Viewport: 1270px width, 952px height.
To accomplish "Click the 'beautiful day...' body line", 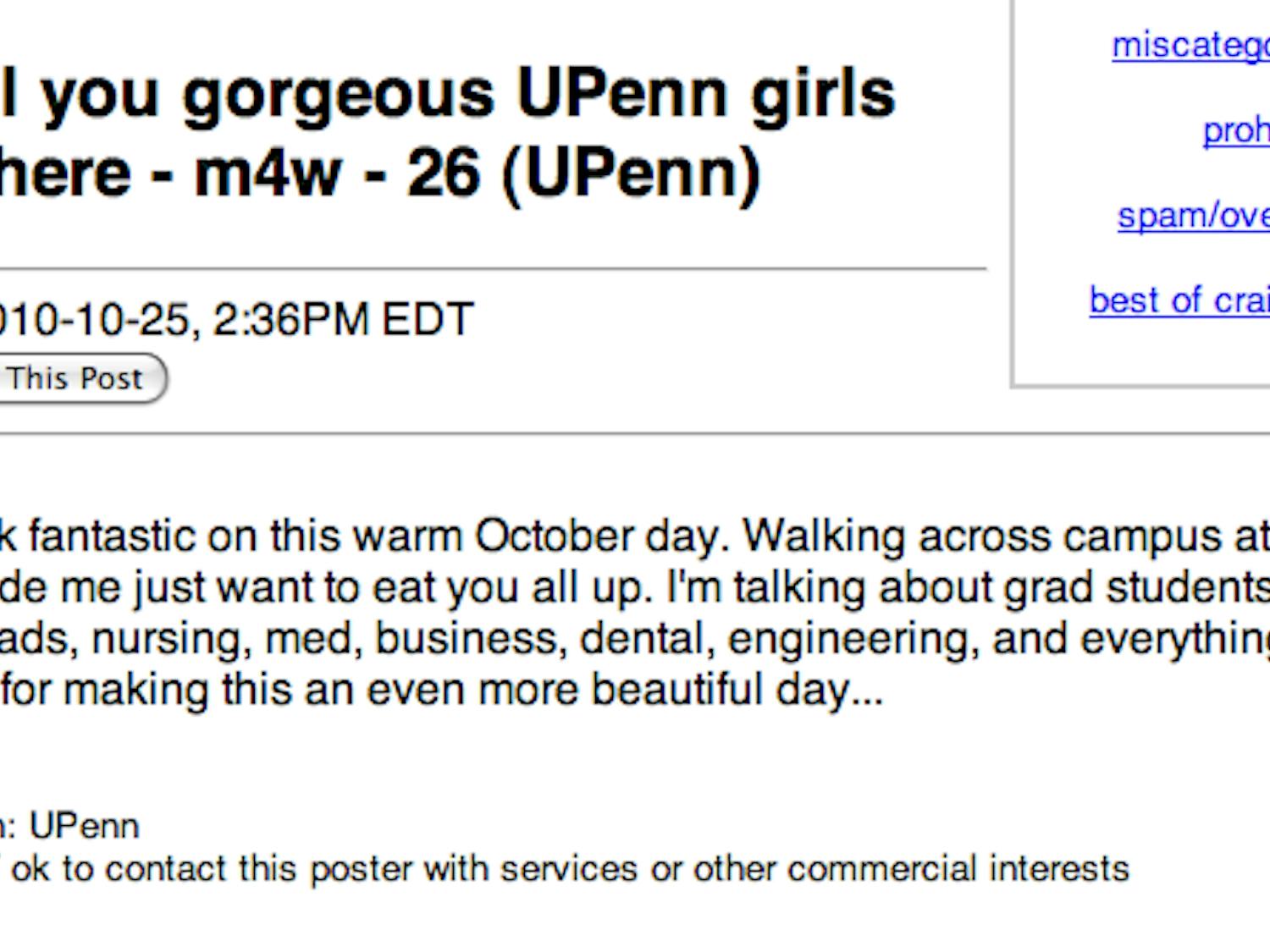I will click(x=440, y=690).
